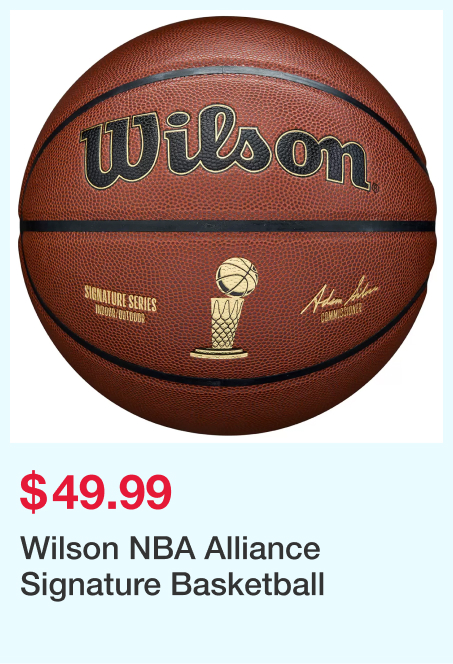Click the light blue card background below title
The height and width of the screenshot is (664, 453).
tap(226, 633)
